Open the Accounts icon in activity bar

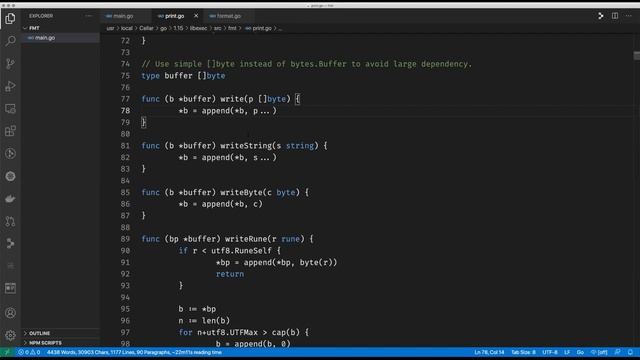tap(10, 313)
